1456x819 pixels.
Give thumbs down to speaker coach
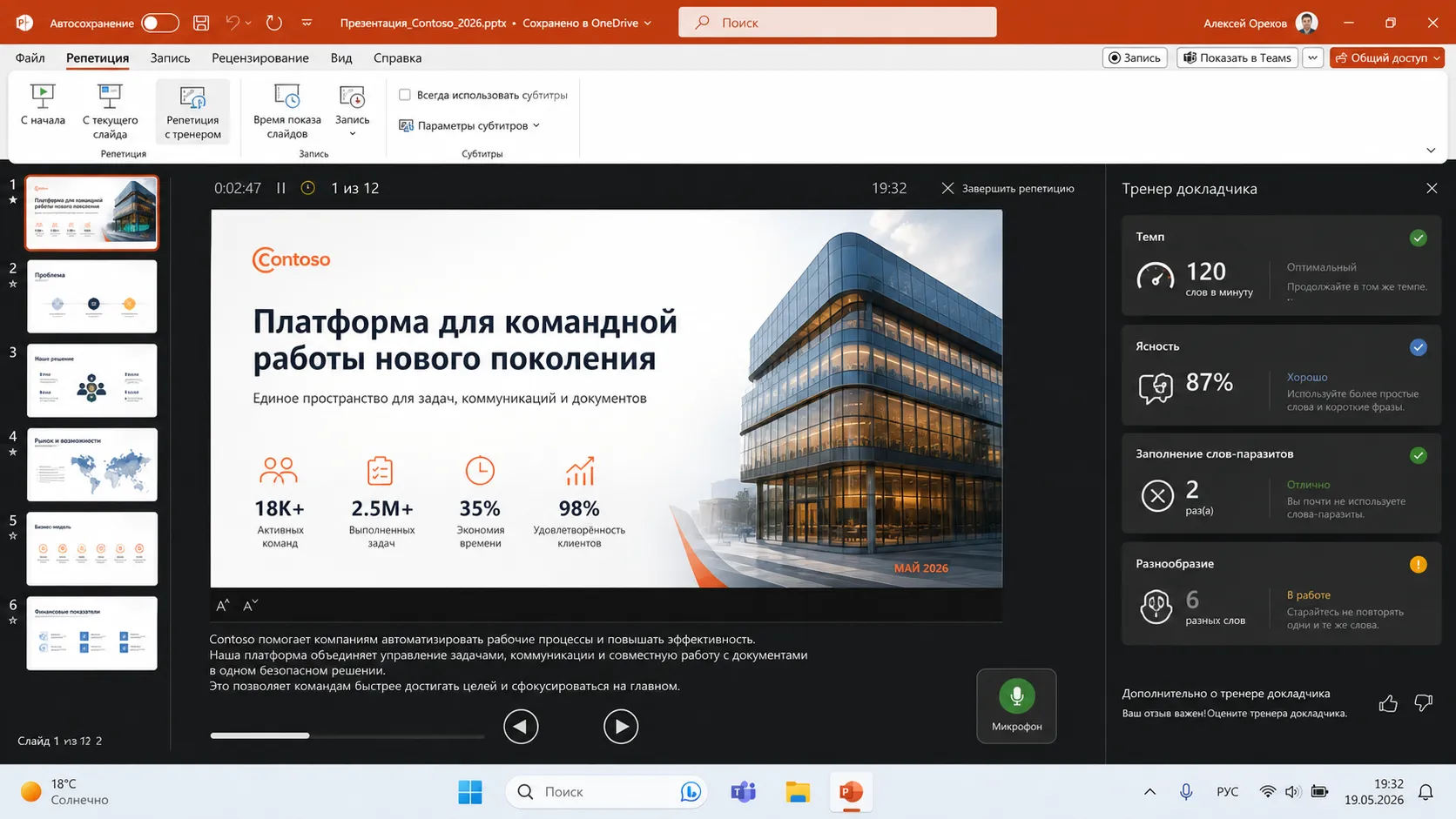coord(1424,703)
